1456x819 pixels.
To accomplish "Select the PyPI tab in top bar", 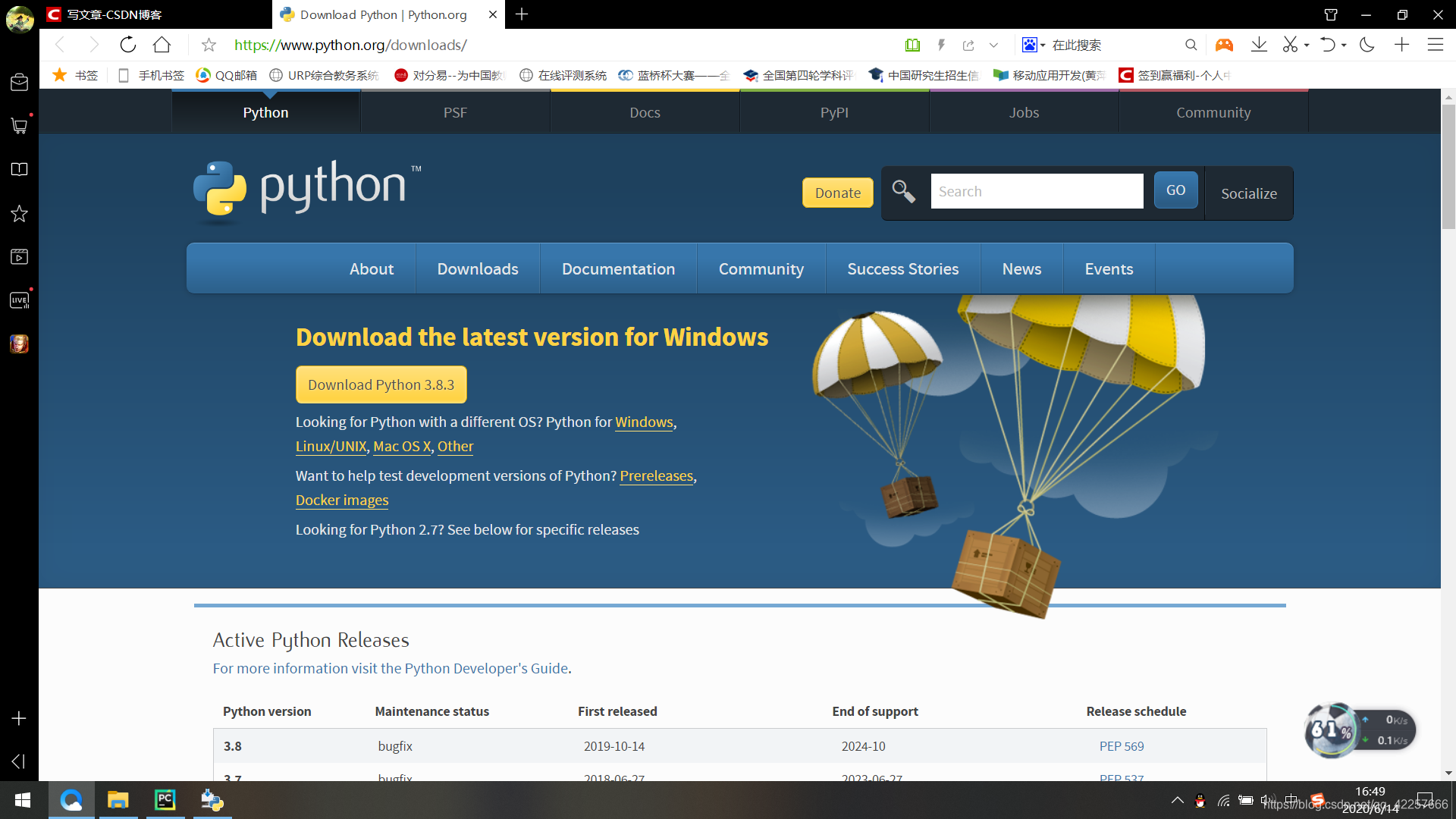I will click(834, 112).
